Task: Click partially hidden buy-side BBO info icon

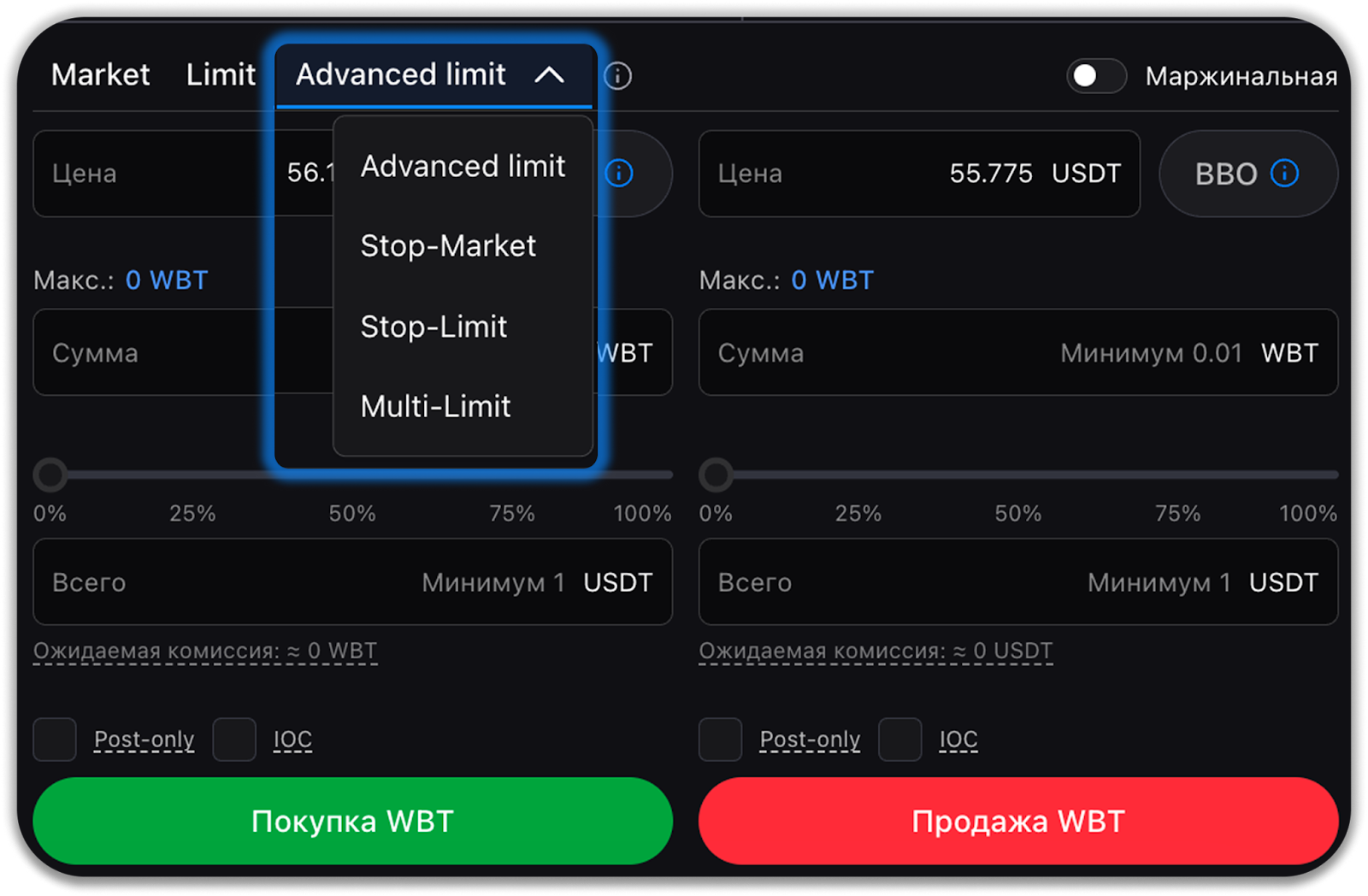Action: [619, 174]
